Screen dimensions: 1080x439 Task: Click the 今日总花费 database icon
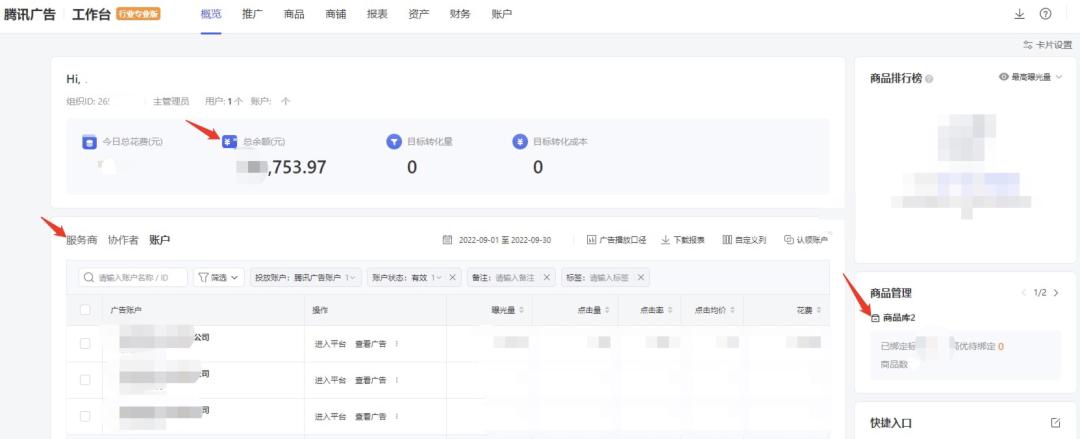pyautogui.click(x=89, y=142)
